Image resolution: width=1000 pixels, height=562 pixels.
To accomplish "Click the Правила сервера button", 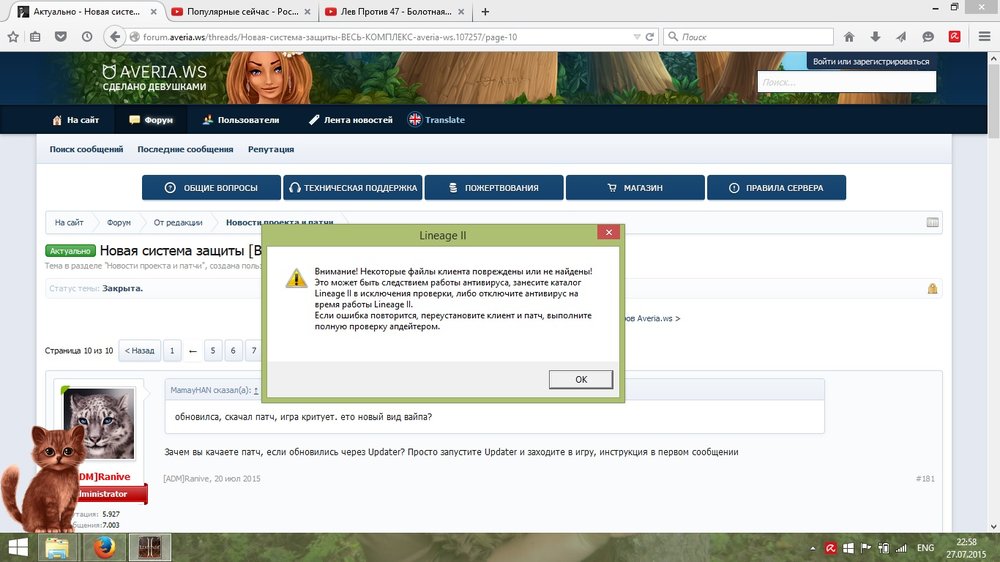I will pyautogui.click(x=776, y=188).
